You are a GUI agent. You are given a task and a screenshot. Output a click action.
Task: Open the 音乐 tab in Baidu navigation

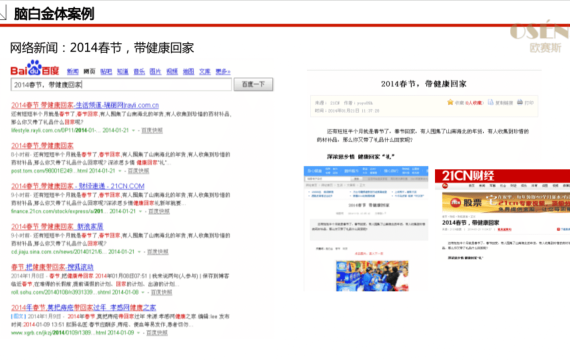pyautogui.click(x=139, y=72)
